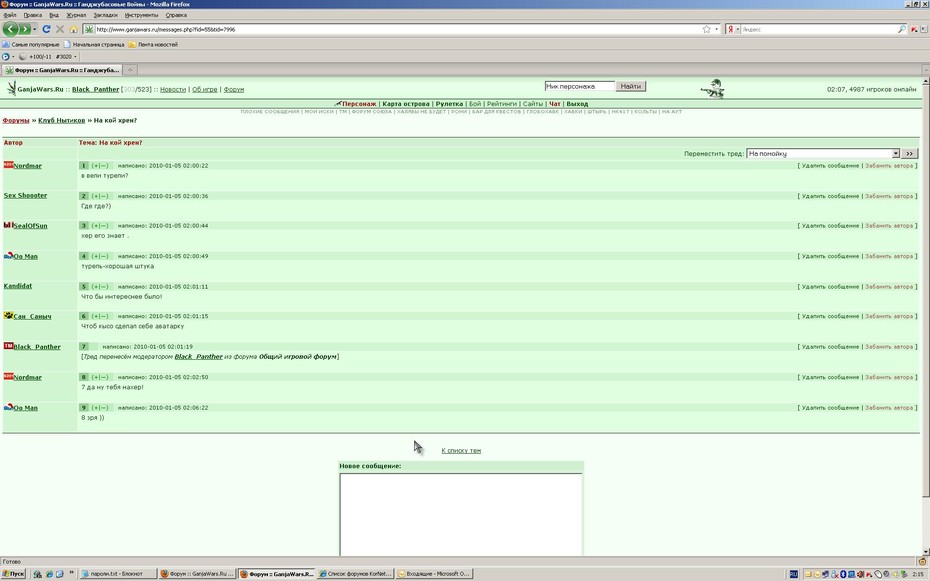
Task: Open a new tab with the plus button
Action: click(x=130, y=70)
